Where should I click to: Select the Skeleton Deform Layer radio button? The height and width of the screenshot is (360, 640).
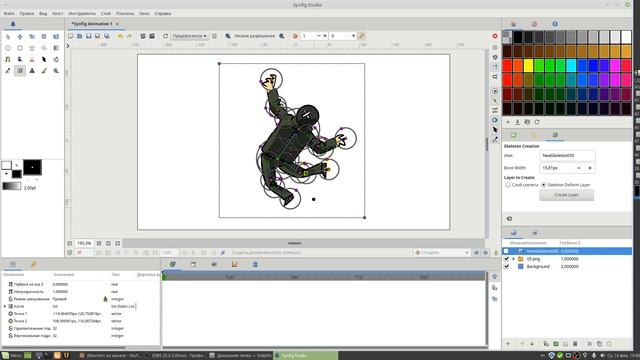click(x=543, y=185)
